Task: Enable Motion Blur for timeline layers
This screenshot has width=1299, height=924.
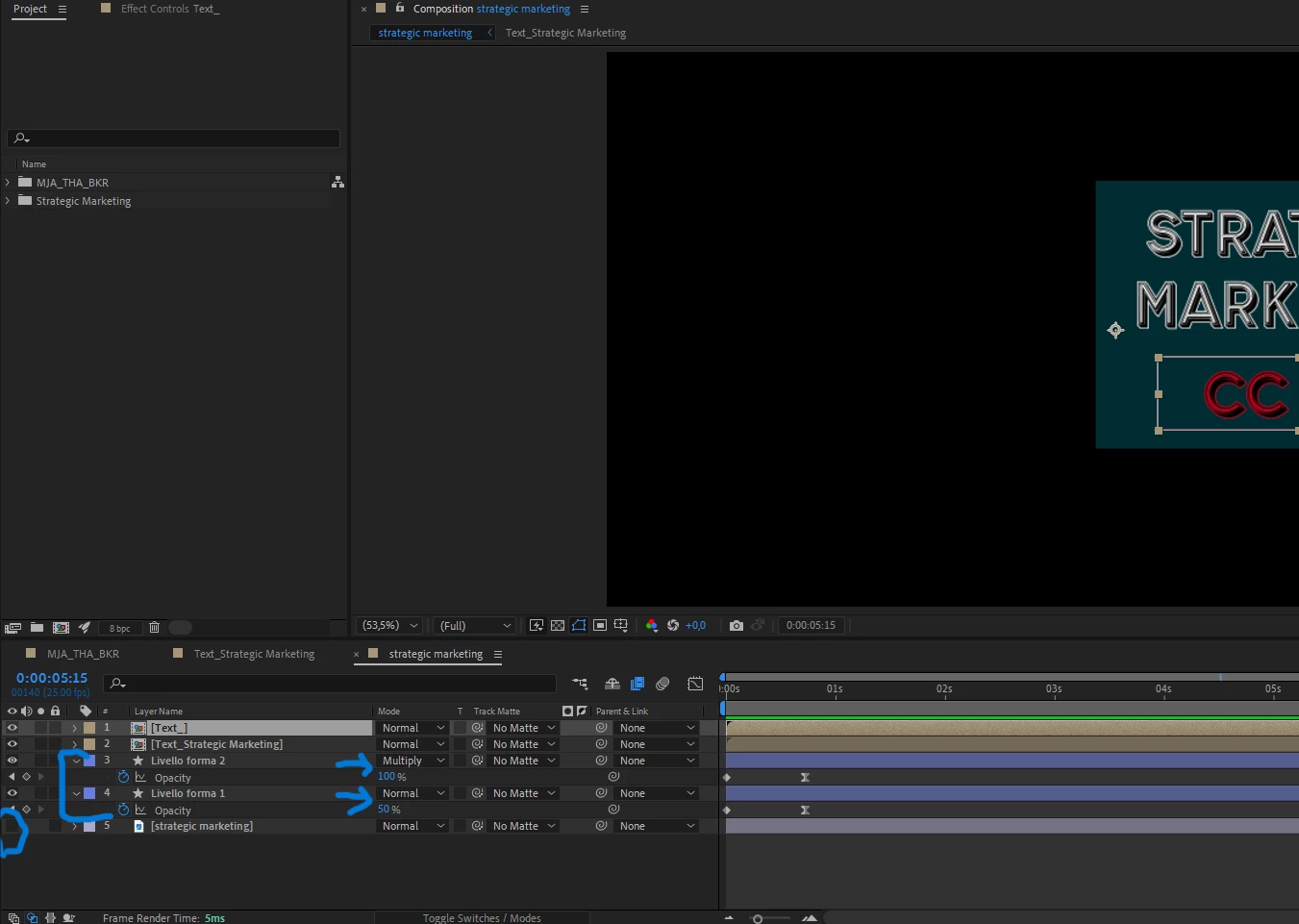Action: [662, 684]
